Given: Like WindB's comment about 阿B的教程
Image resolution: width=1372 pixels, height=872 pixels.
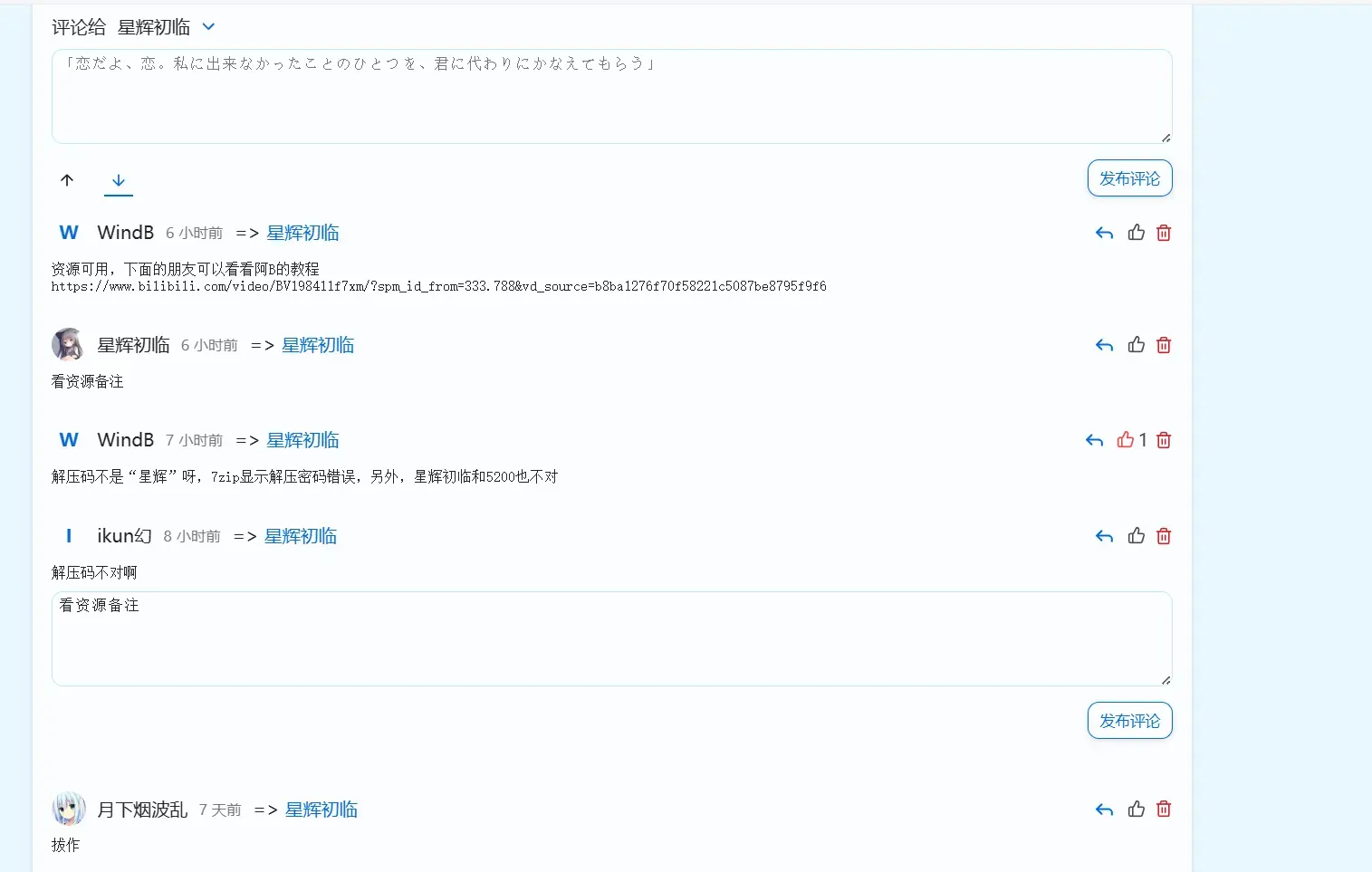Looking at the screenshot, I should (x=1137, y=233).
